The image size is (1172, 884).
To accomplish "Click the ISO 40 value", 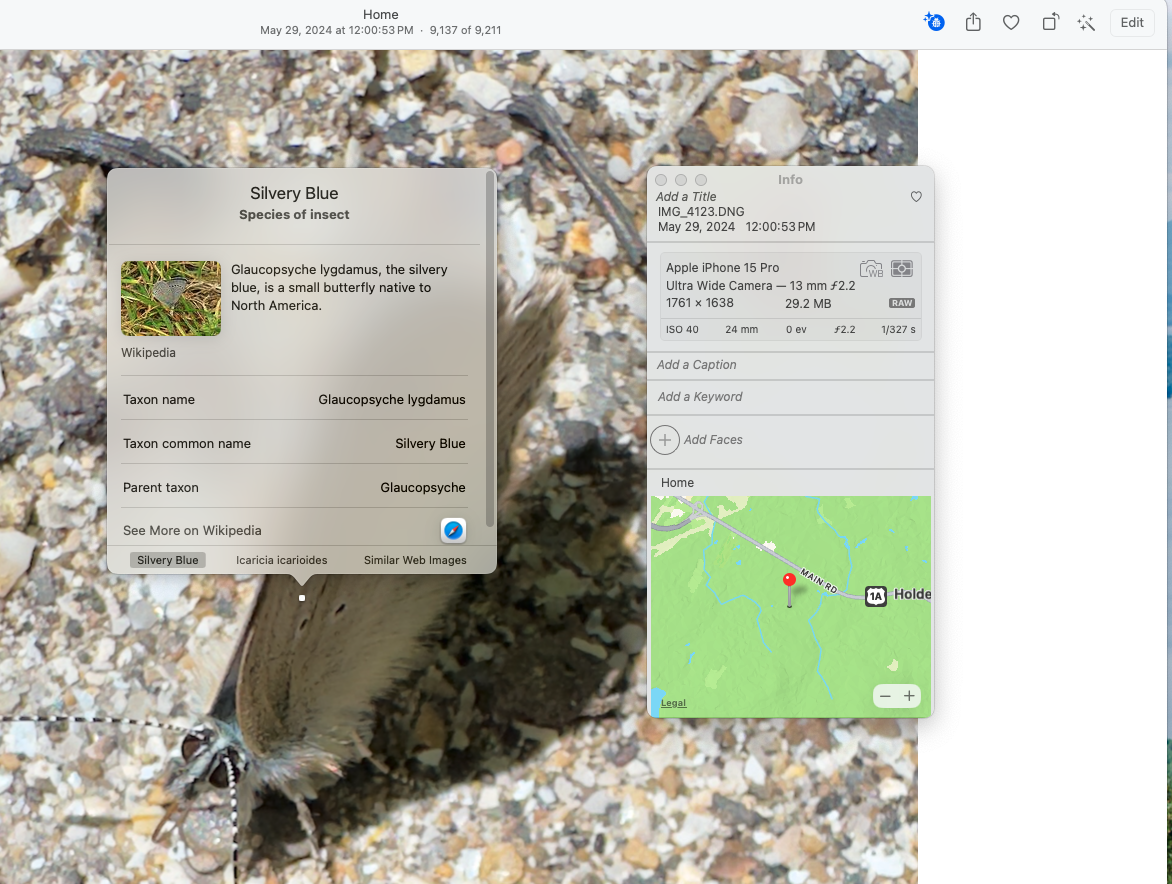I will 682,330.
